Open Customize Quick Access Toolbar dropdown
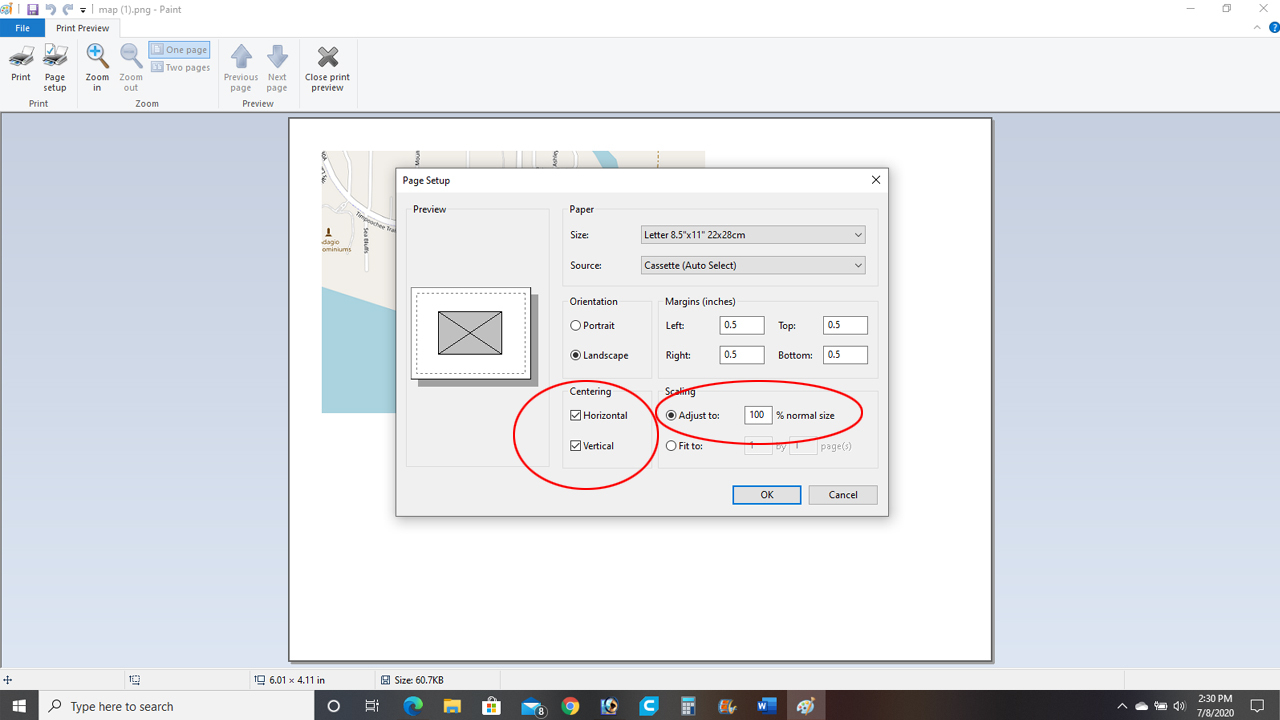This screenshot has height=720, width=1280. pos(83,10)
